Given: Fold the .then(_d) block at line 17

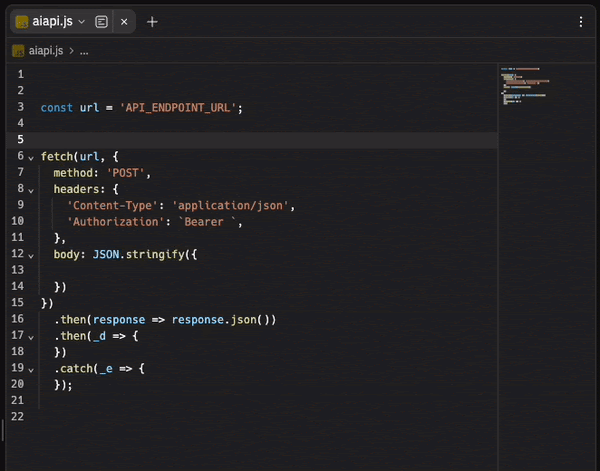Looking at the screenshot, I should (x=31, y=337).
